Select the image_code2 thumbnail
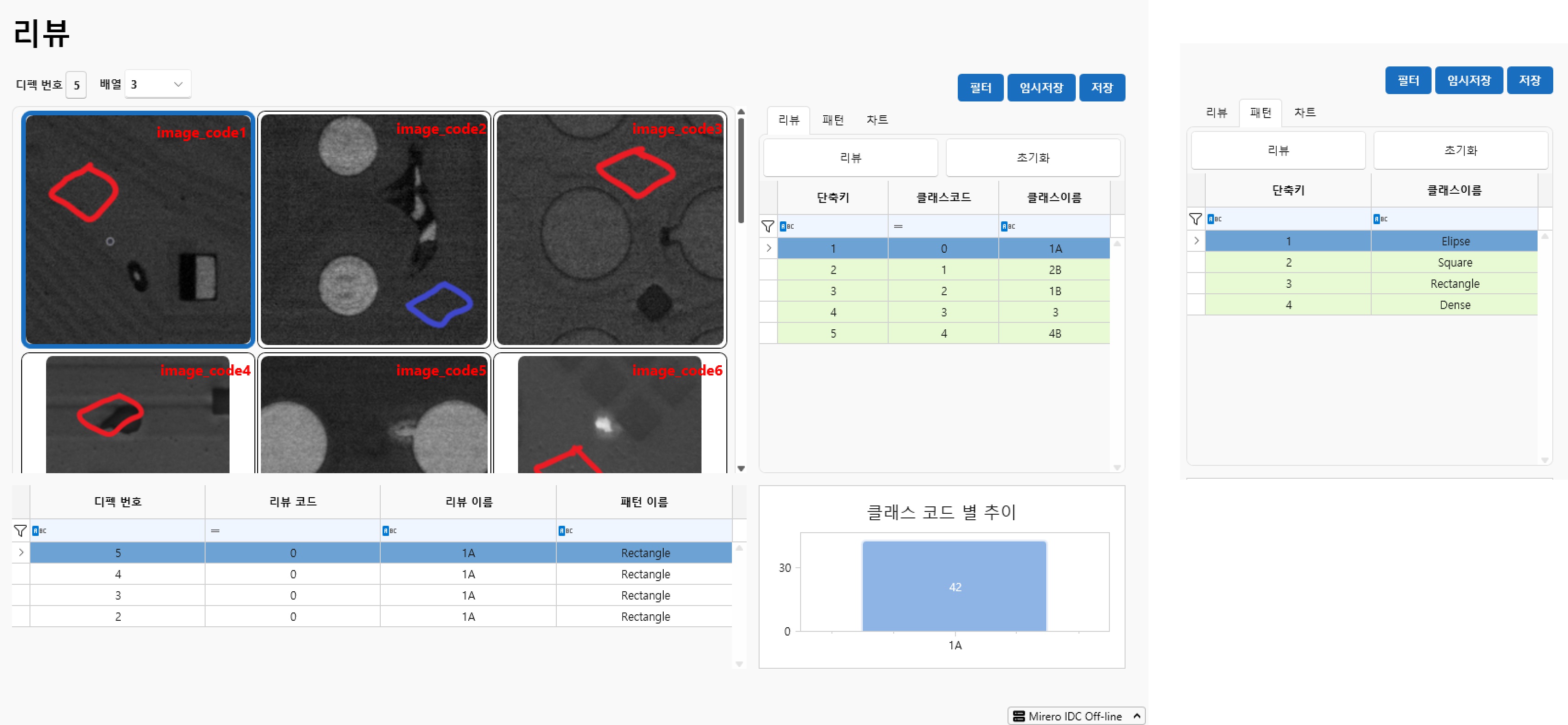This screenshot has width=1568, height=725. pyautogui.click(x=374, y=230)
